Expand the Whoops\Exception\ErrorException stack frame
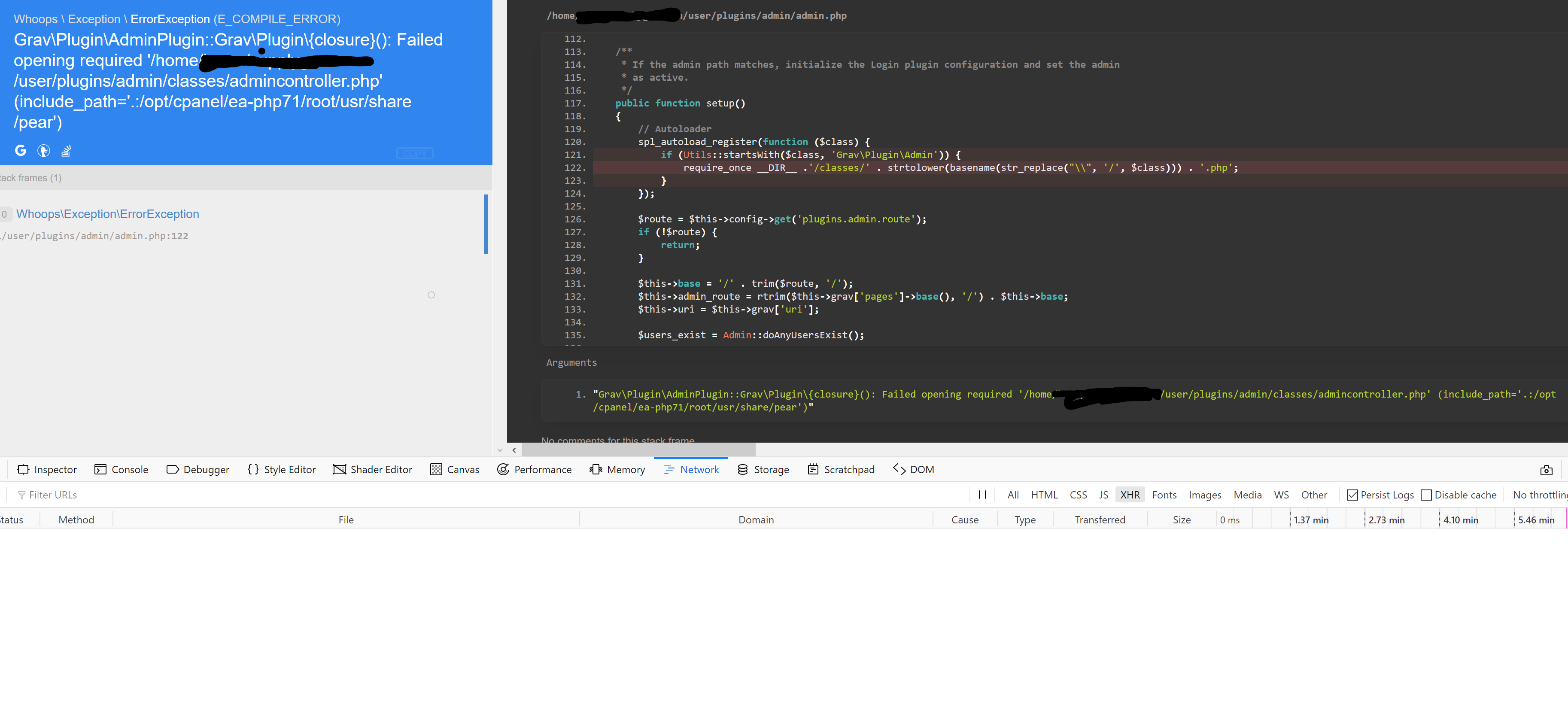This screenshot has width=1568, height=717. 108,214
